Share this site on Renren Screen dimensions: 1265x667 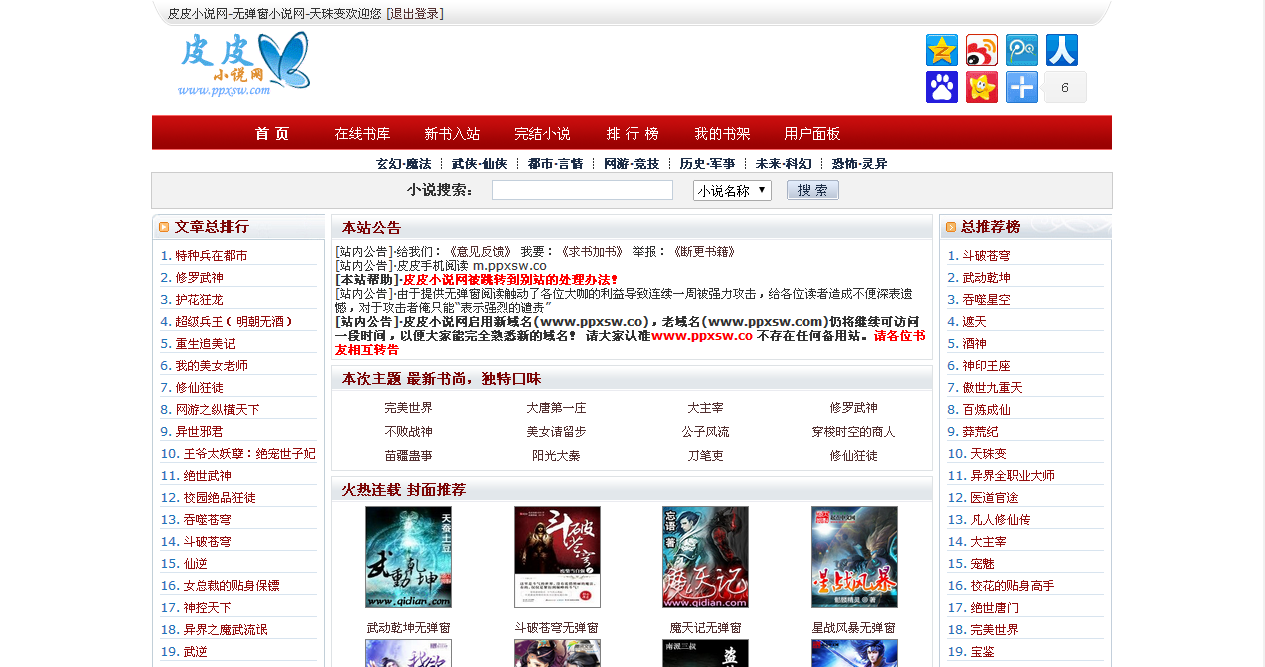tap(1062, 50)
